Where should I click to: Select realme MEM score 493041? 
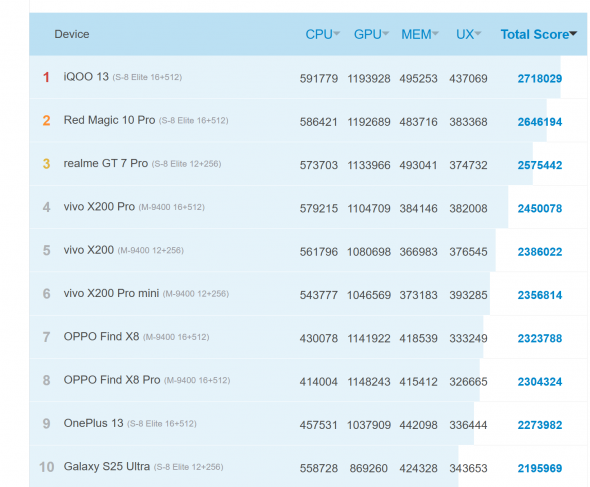point(418,165)
